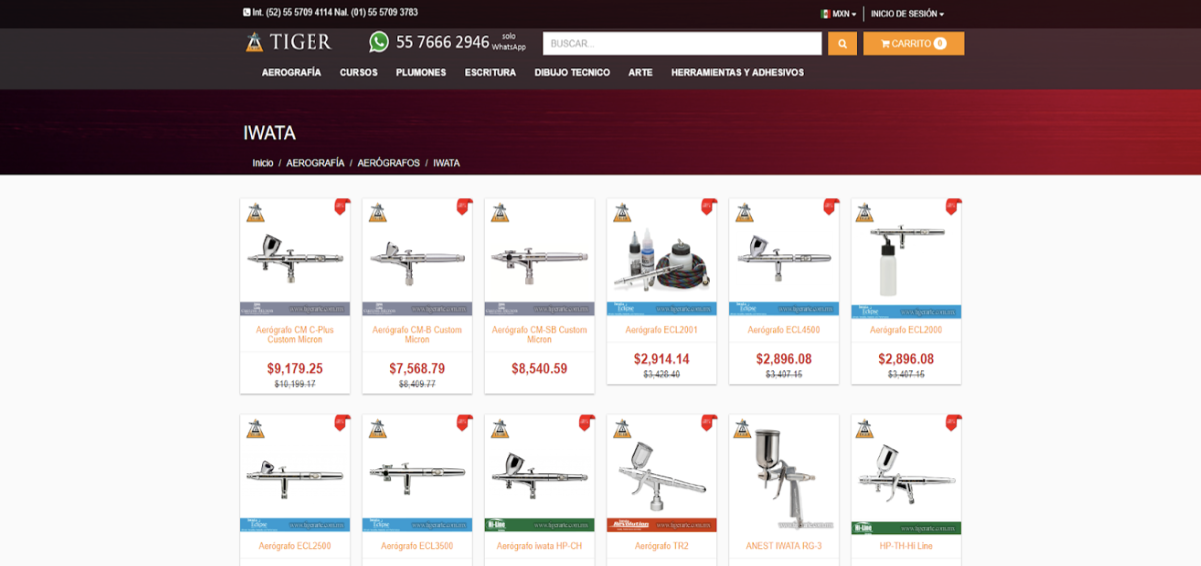This screenshot has height=566, width=1201.
Task: Click red discount badge on ECL2000 card
Action: tap(953, 206)
